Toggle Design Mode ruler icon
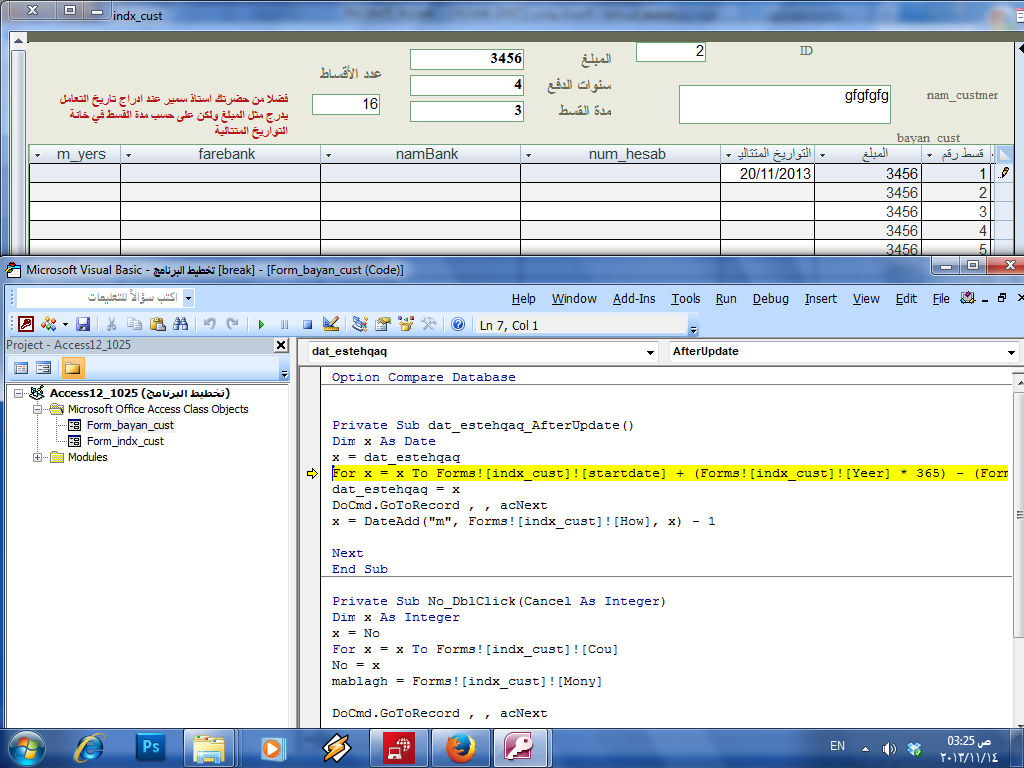 click(330, 324)
